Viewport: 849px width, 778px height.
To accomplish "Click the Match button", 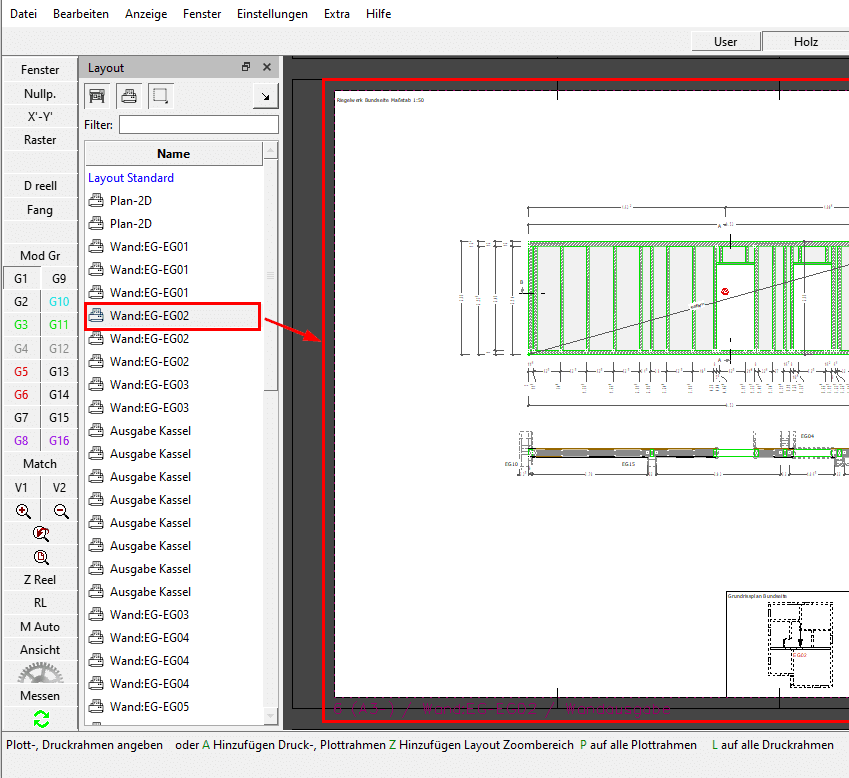I will [x=40, y=464].
